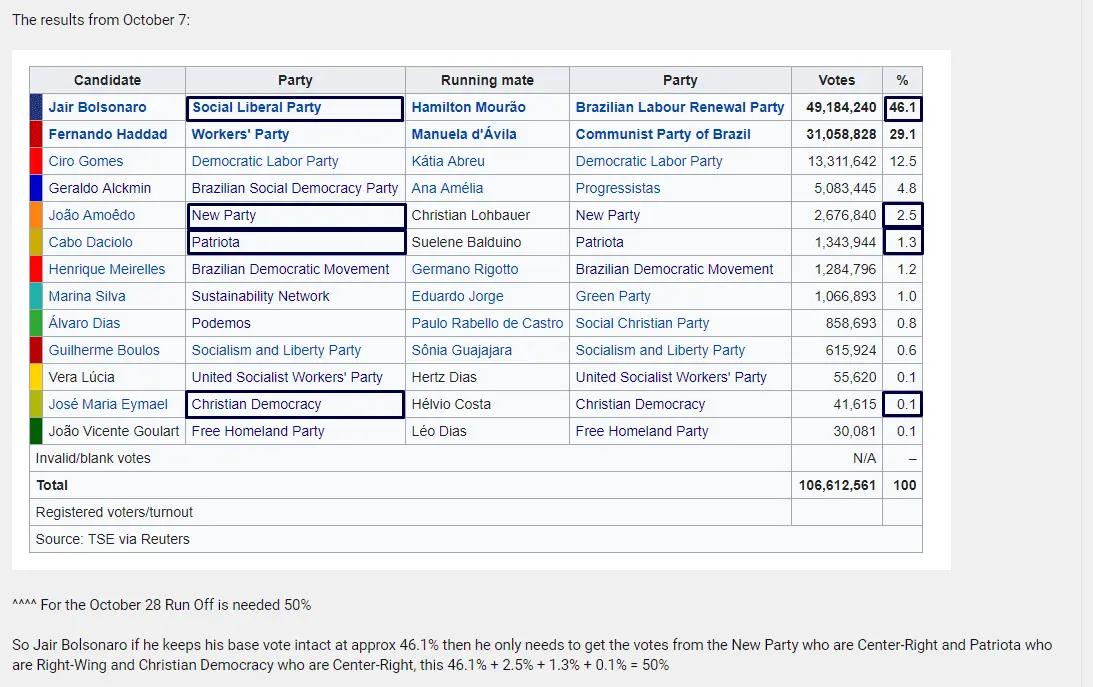Click the Fernando Haddad candidate link
The image size is (1093, 687).
click(x=107, y=134)
